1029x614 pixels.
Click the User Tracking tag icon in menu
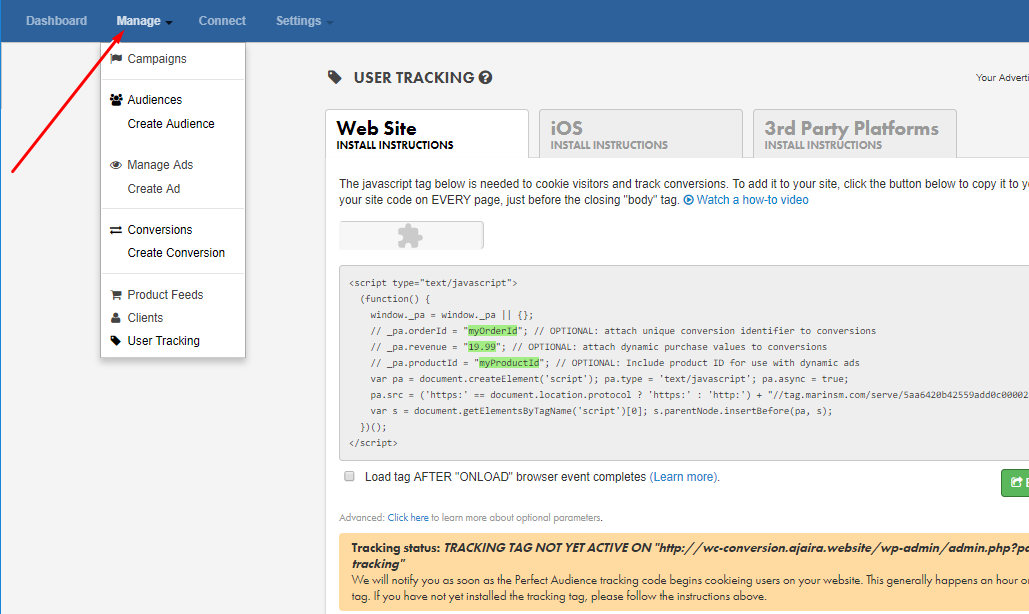116,341
